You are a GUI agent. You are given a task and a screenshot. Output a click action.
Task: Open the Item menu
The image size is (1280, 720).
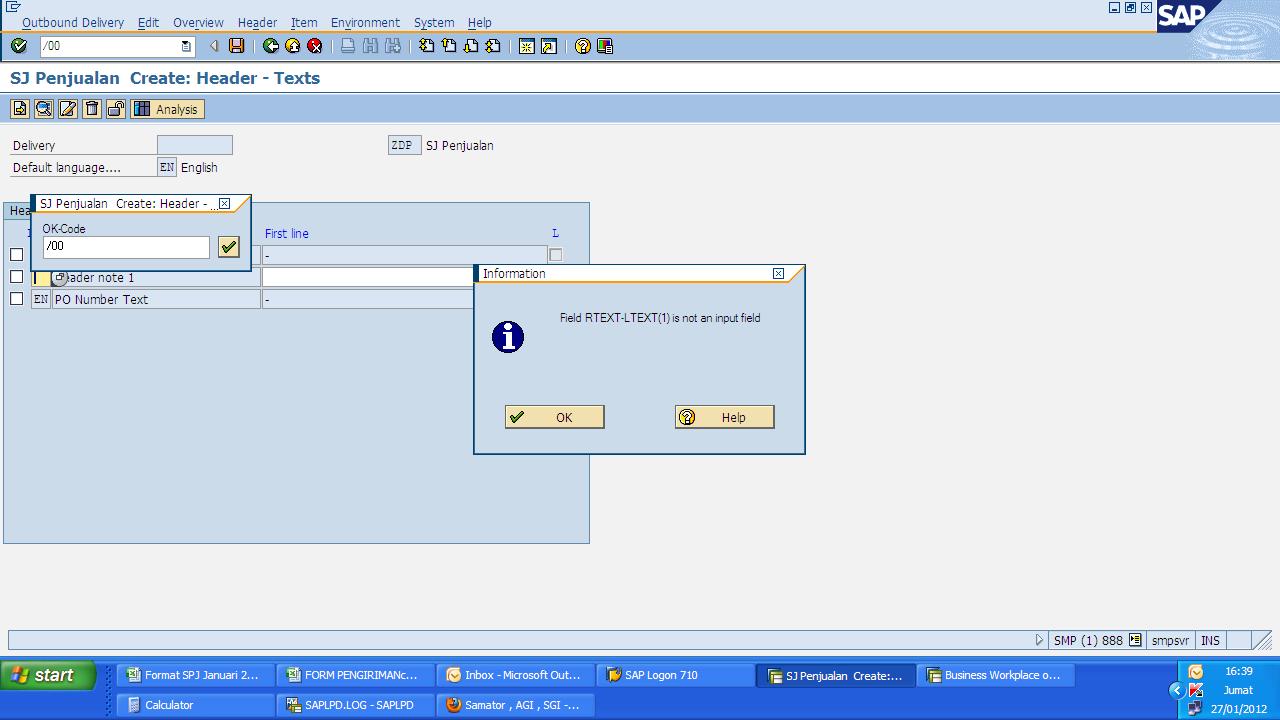click(x=304, y=22)
